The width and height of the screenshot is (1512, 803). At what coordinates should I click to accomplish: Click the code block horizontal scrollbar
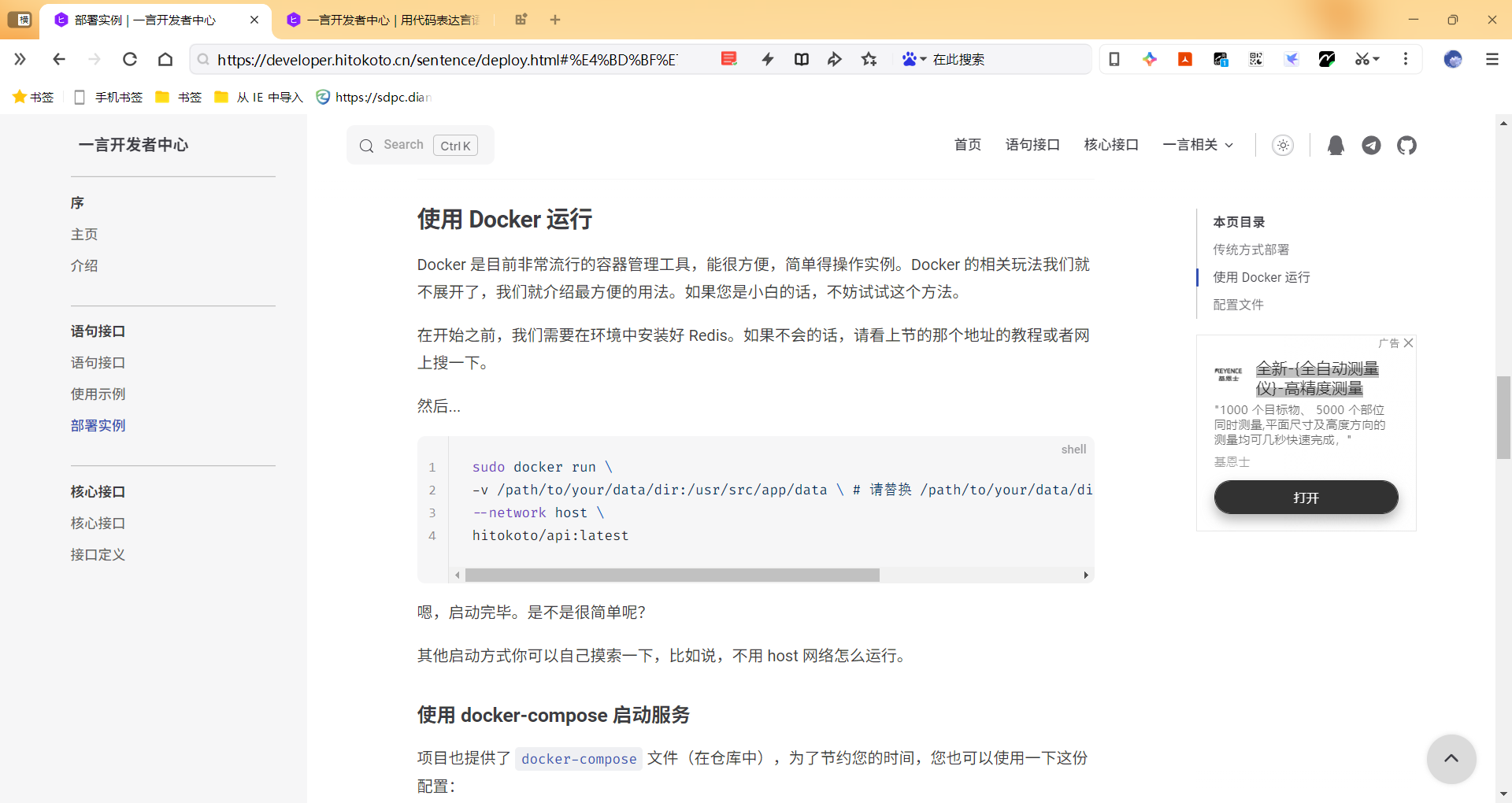(x=672, y=575)
